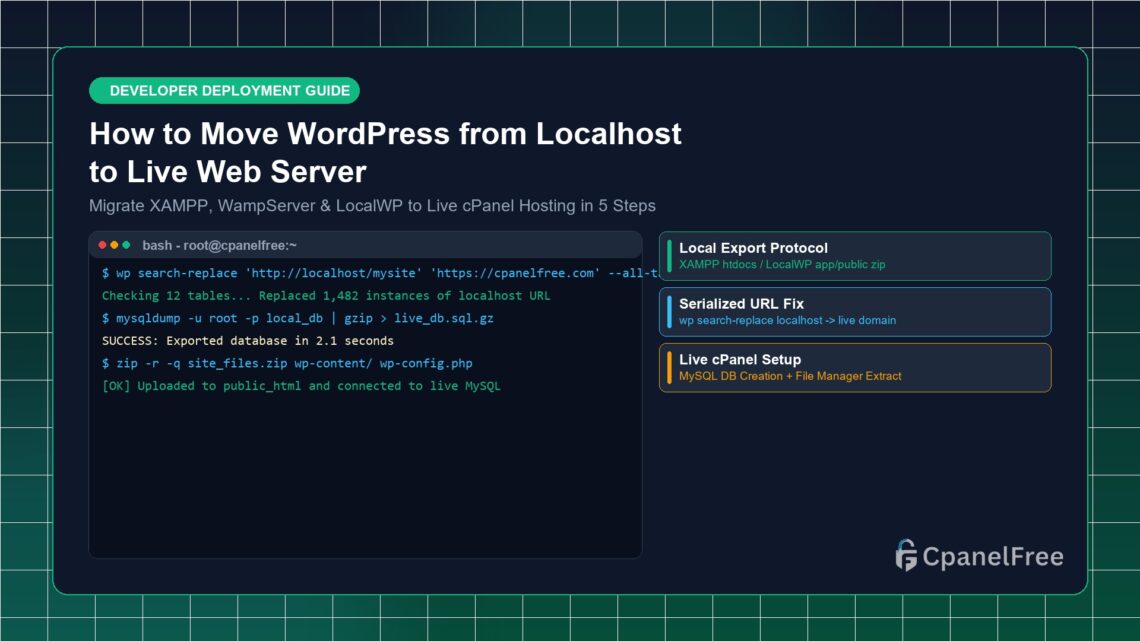Click 'SUCCESS: Exported database in 2.1 seconds'
Screen dimensions: 1140x641
click(247, 341)
